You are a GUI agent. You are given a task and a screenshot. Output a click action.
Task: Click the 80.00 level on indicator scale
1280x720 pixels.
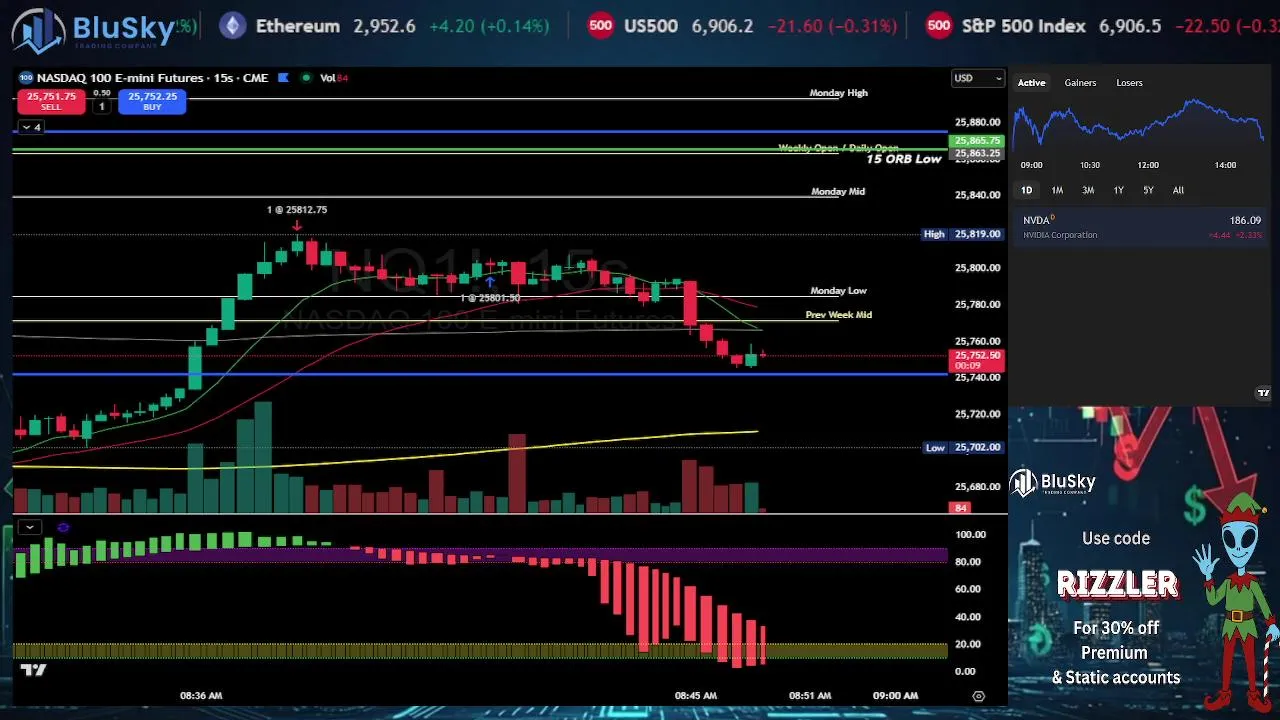[x=968, y=562]
